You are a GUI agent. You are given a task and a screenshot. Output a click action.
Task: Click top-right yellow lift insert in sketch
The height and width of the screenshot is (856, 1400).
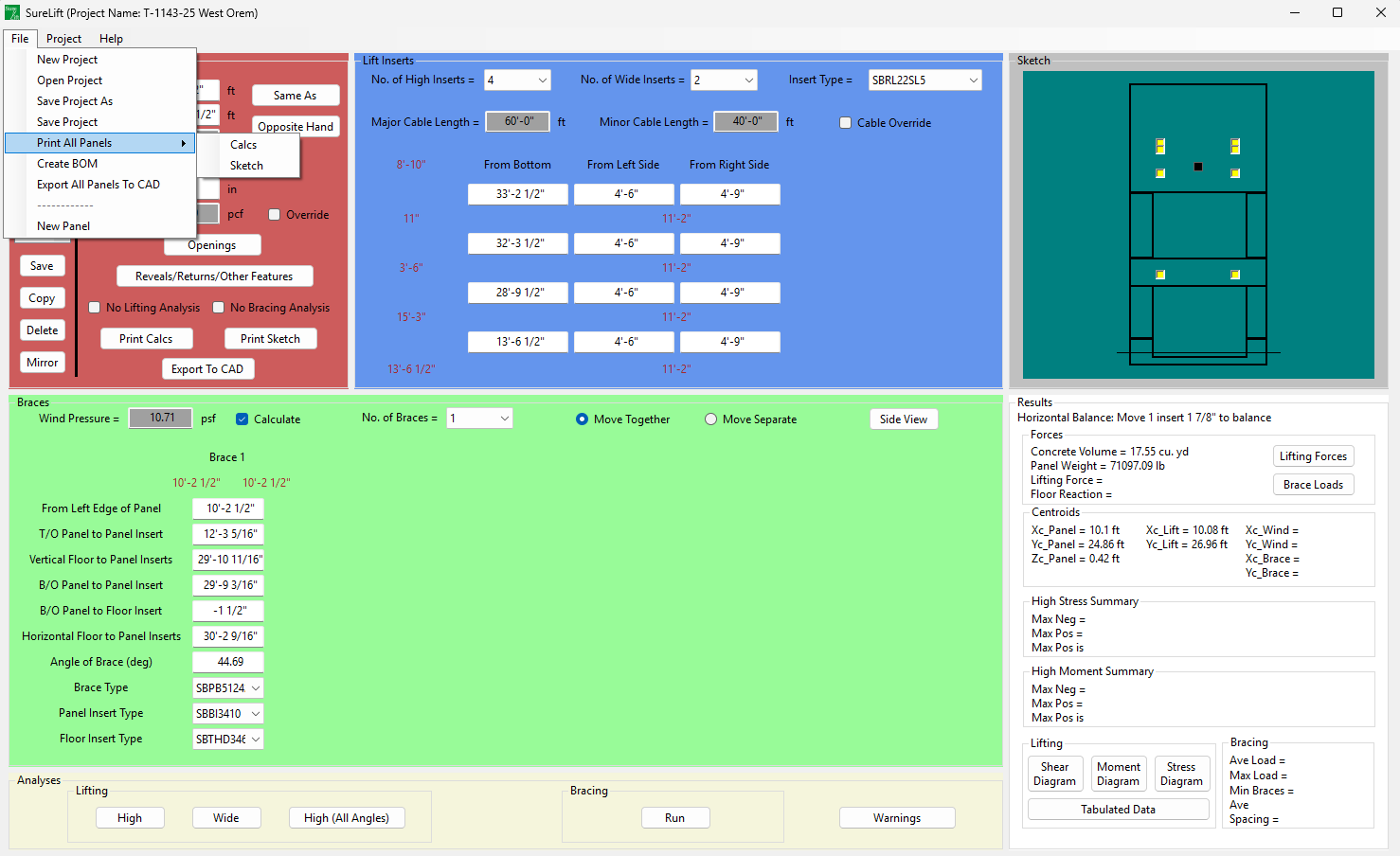point(1235,146)
